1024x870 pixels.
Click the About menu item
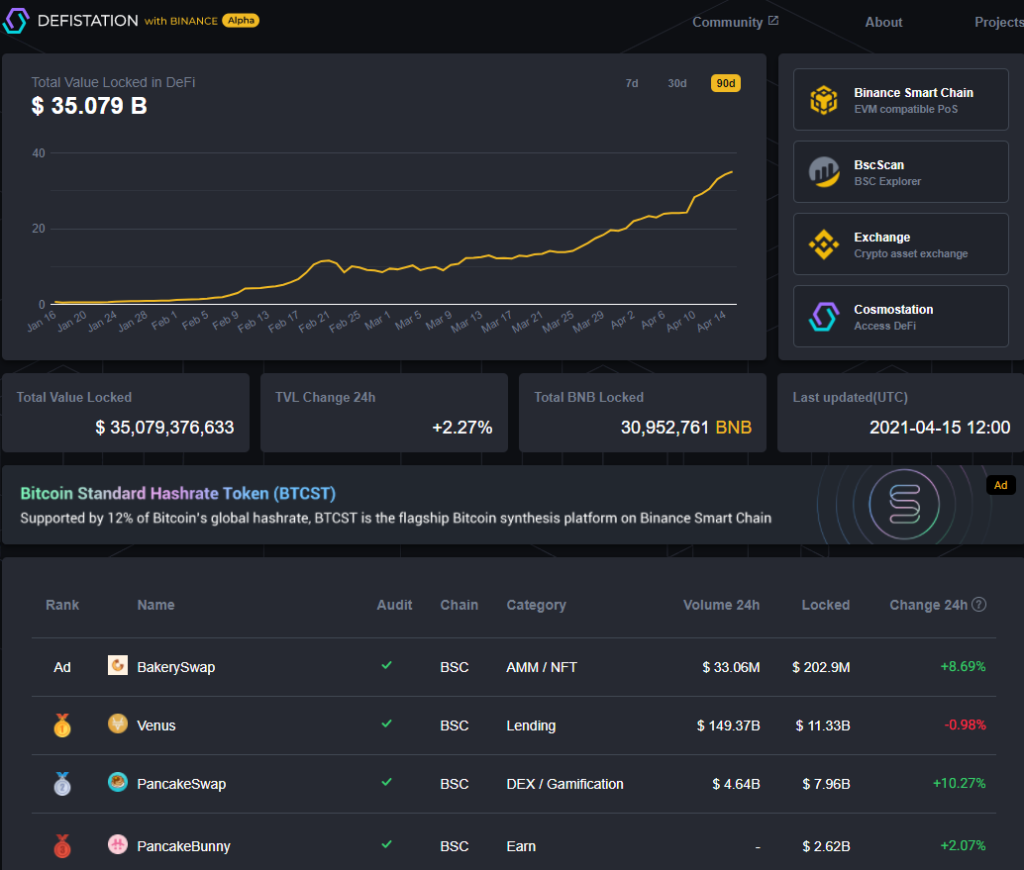[x=883, y=21]
